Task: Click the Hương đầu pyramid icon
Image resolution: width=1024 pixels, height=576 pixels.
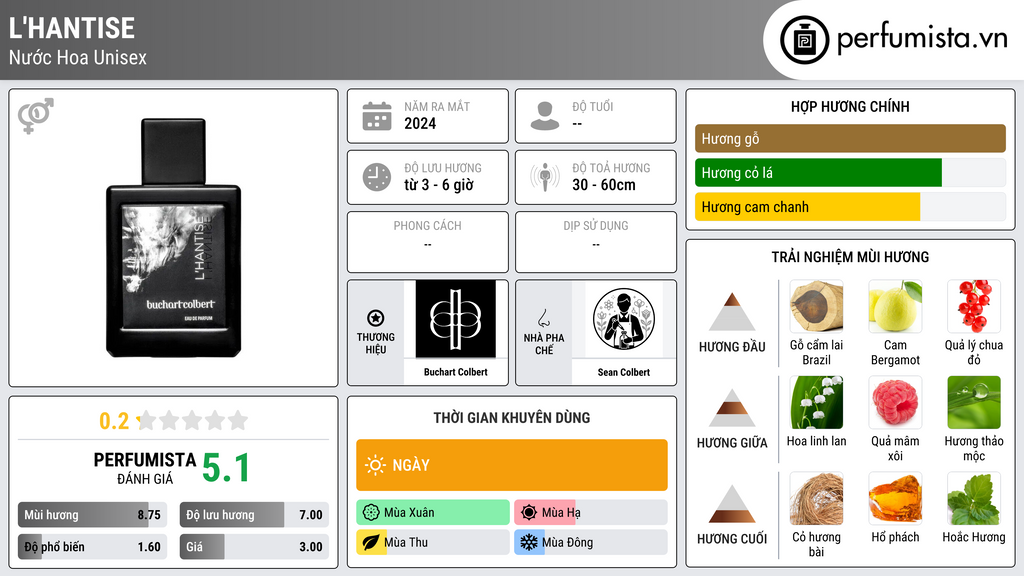Action: click(732, 312)
